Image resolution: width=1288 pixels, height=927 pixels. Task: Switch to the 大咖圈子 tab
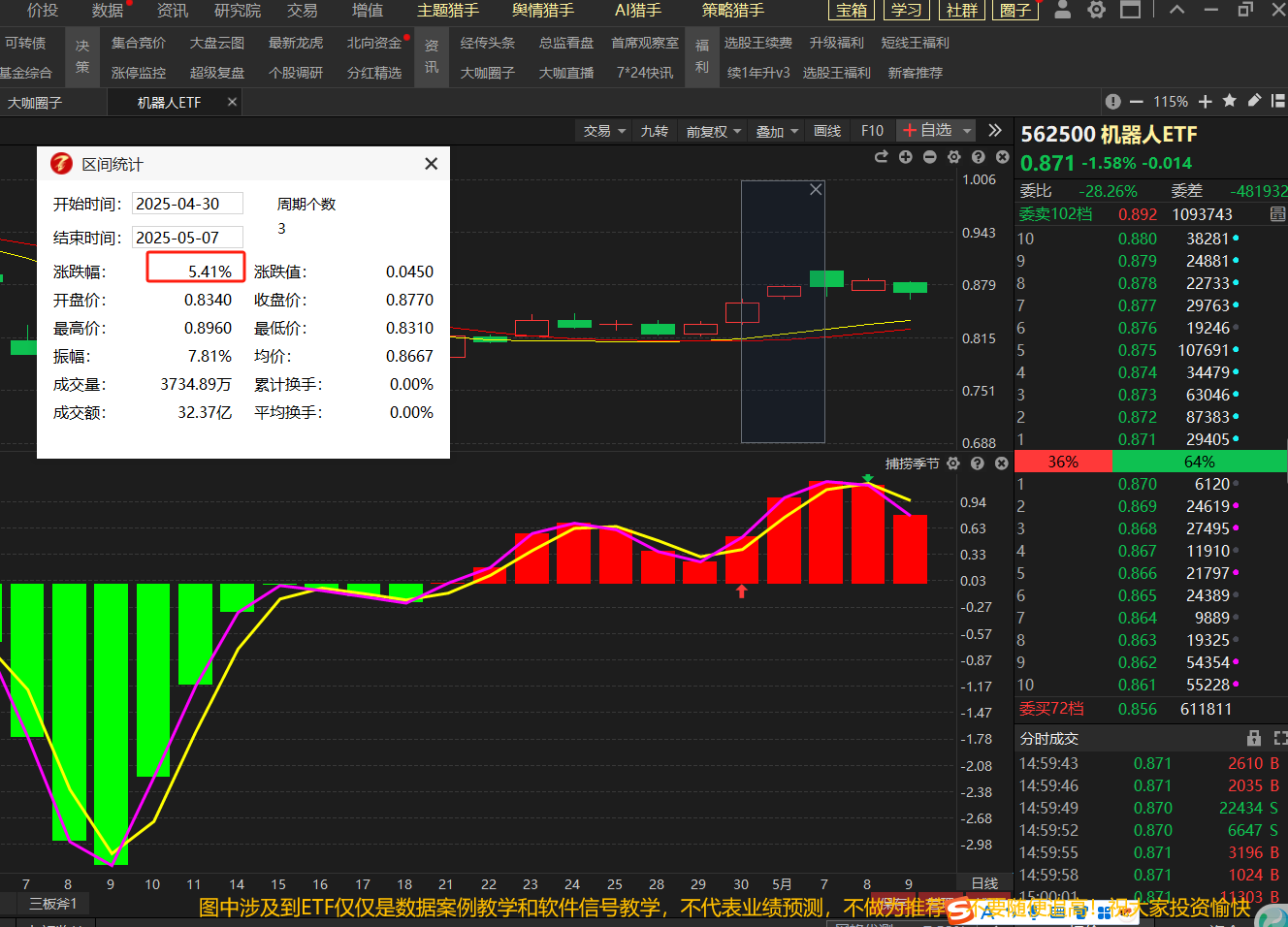pos(35,102)
